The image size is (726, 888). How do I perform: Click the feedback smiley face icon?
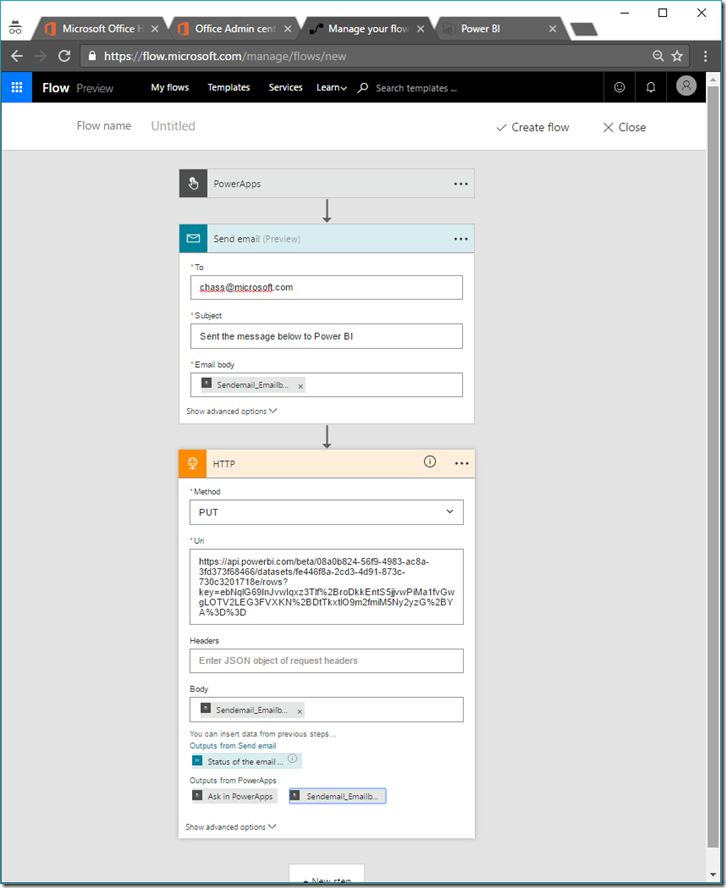pyautogui.click(x=619, y=88)
